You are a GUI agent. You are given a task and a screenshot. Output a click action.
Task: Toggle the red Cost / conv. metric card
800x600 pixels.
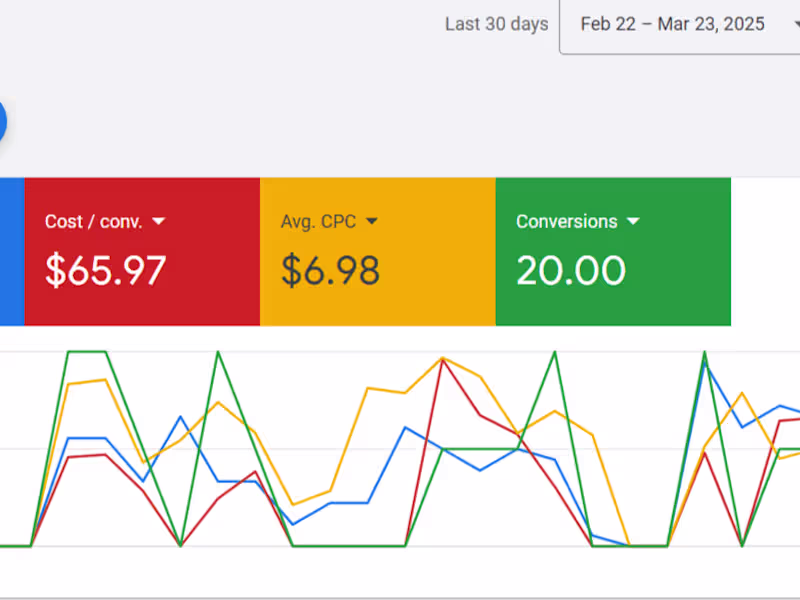[x=140, y=251]
